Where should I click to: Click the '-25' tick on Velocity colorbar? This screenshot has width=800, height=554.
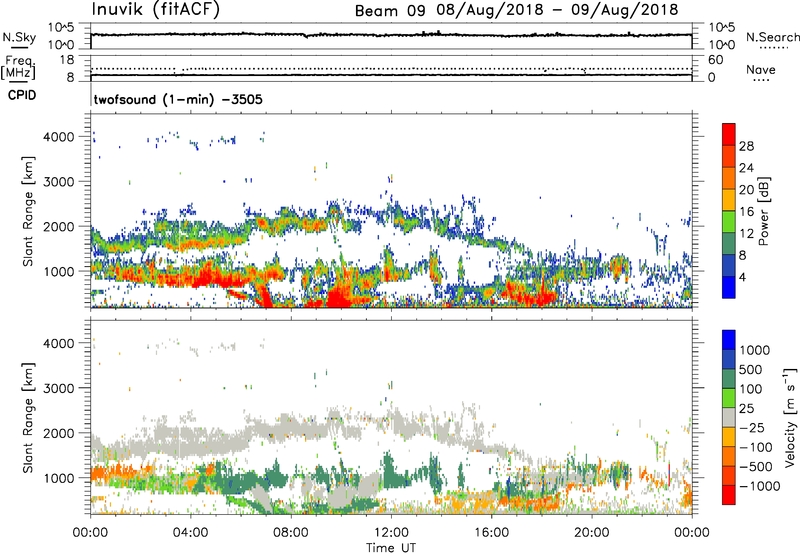coord(754,427)
